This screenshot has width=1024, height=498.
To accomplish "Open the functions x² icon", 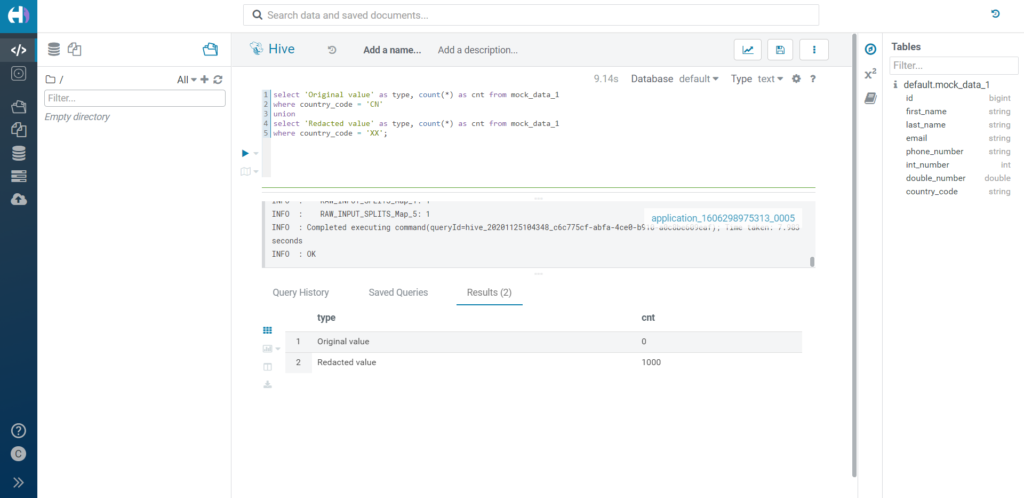I will 870,74.
